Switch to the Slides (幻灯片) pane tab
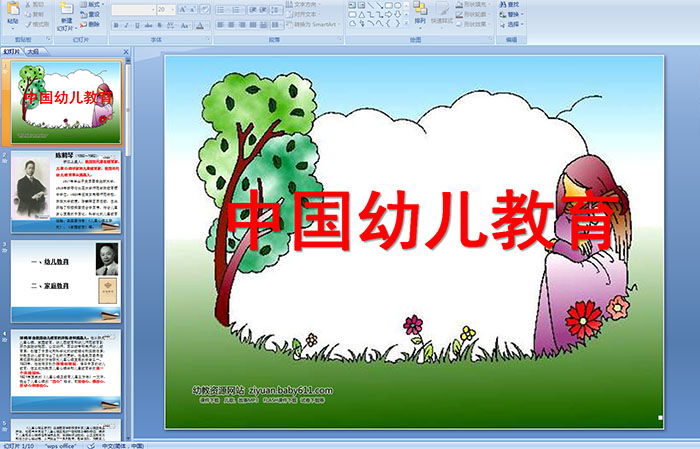The height and width of the screenshot is (449, 700). click(x=12, y=52)
